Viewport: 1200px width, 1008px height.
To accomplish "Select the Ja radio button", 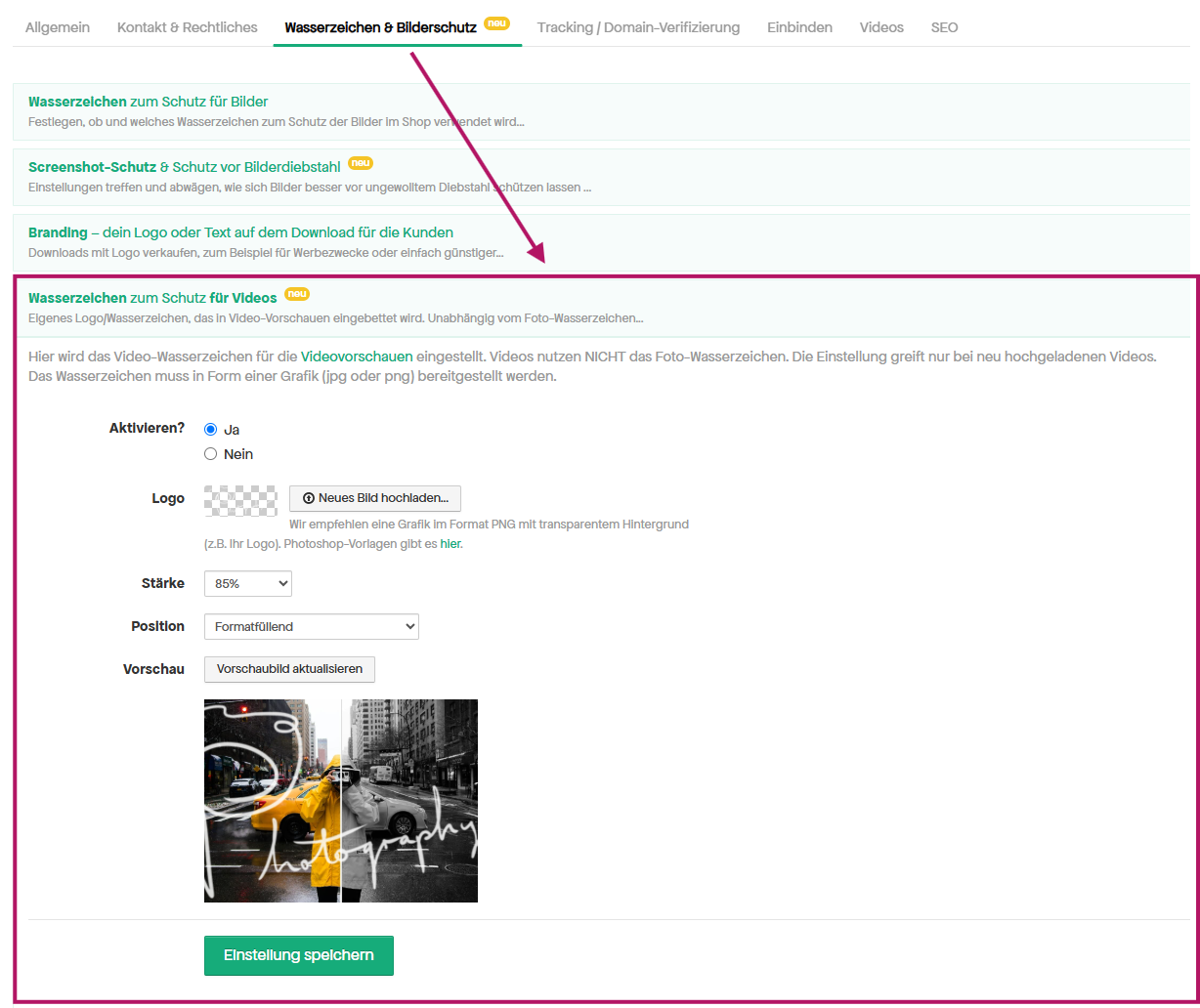I will coord(210,429).
